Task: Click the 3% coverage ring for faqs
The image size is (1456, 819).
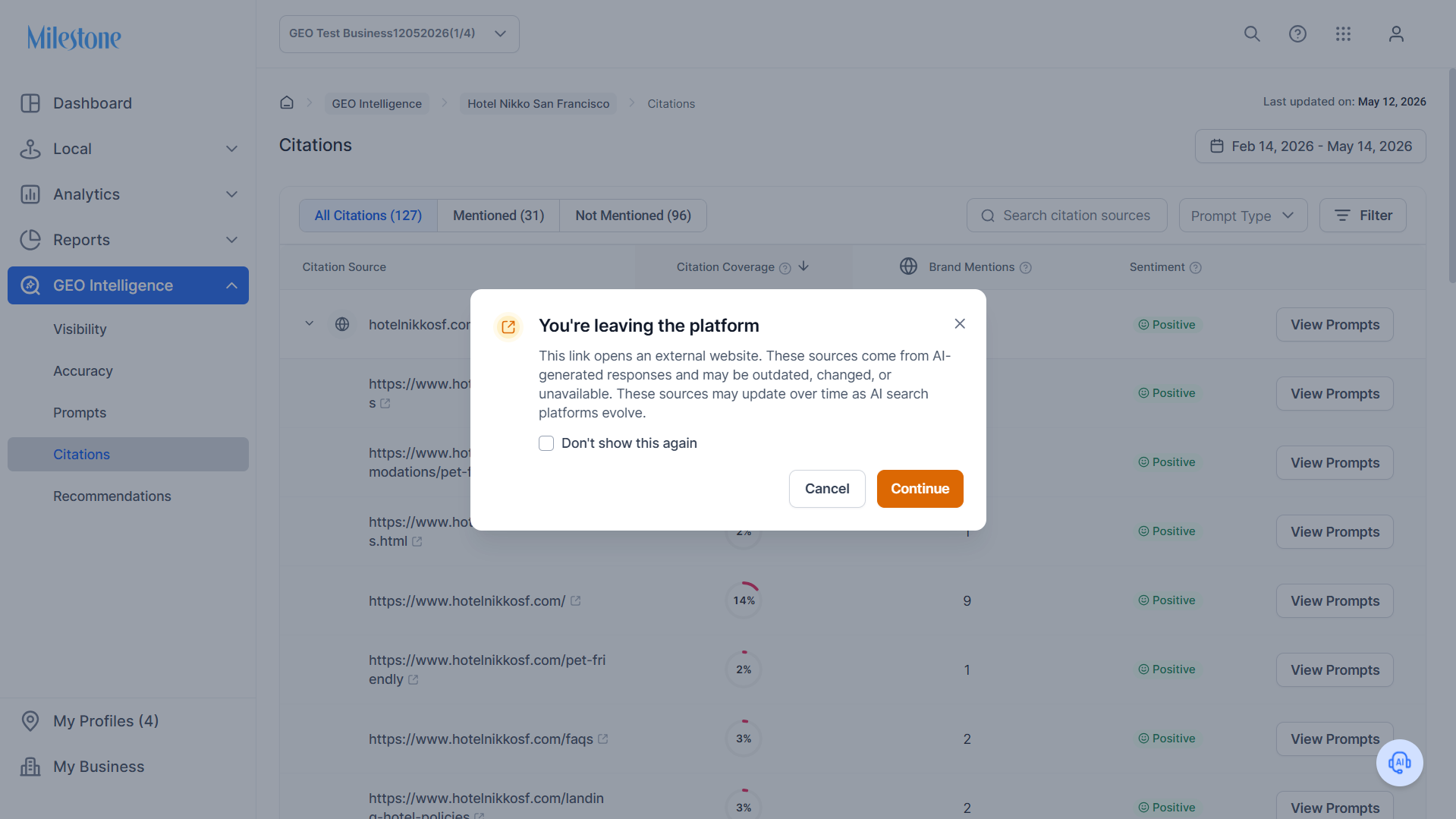Action: tap(744, 739)
